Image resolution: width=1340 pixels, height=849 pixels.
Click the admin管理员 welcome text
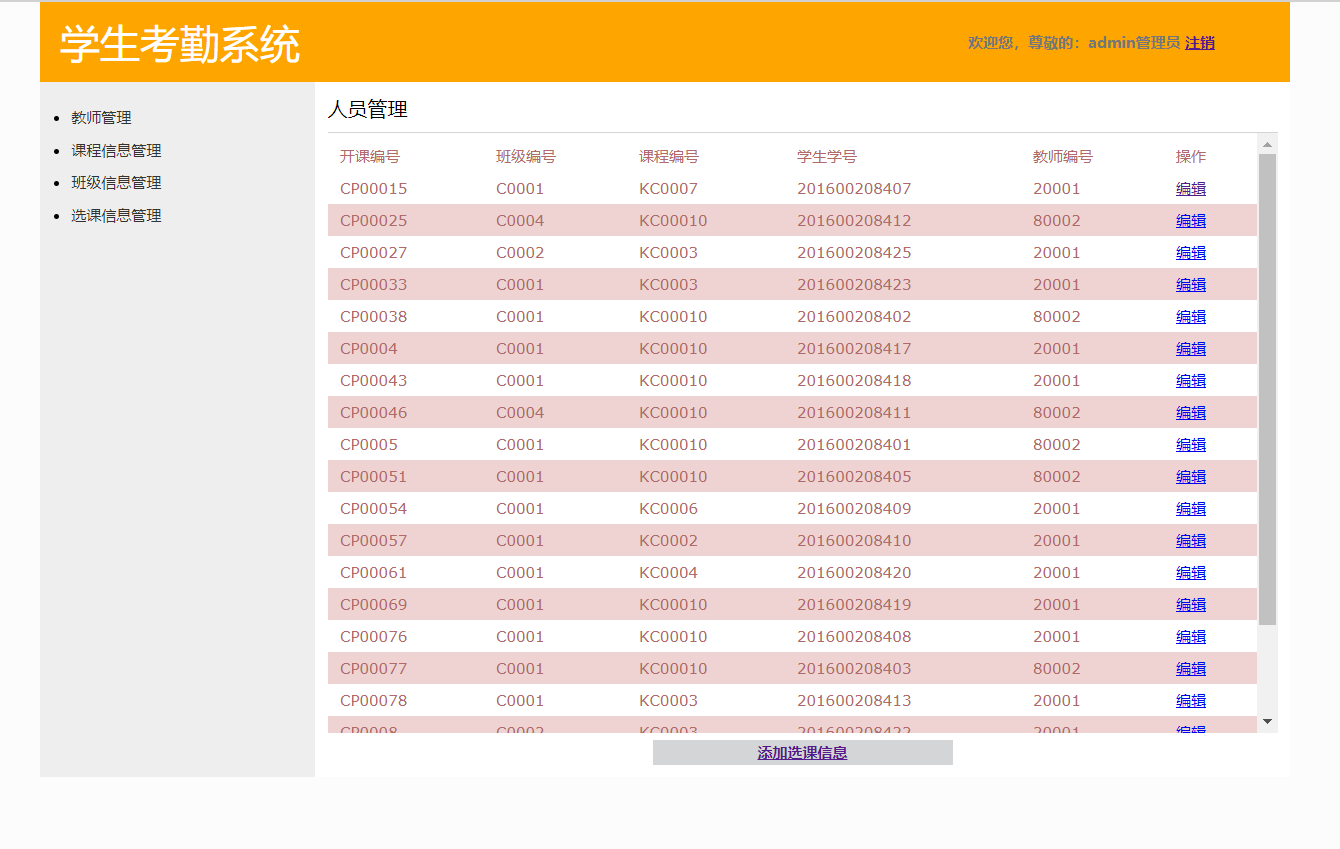1134,43
